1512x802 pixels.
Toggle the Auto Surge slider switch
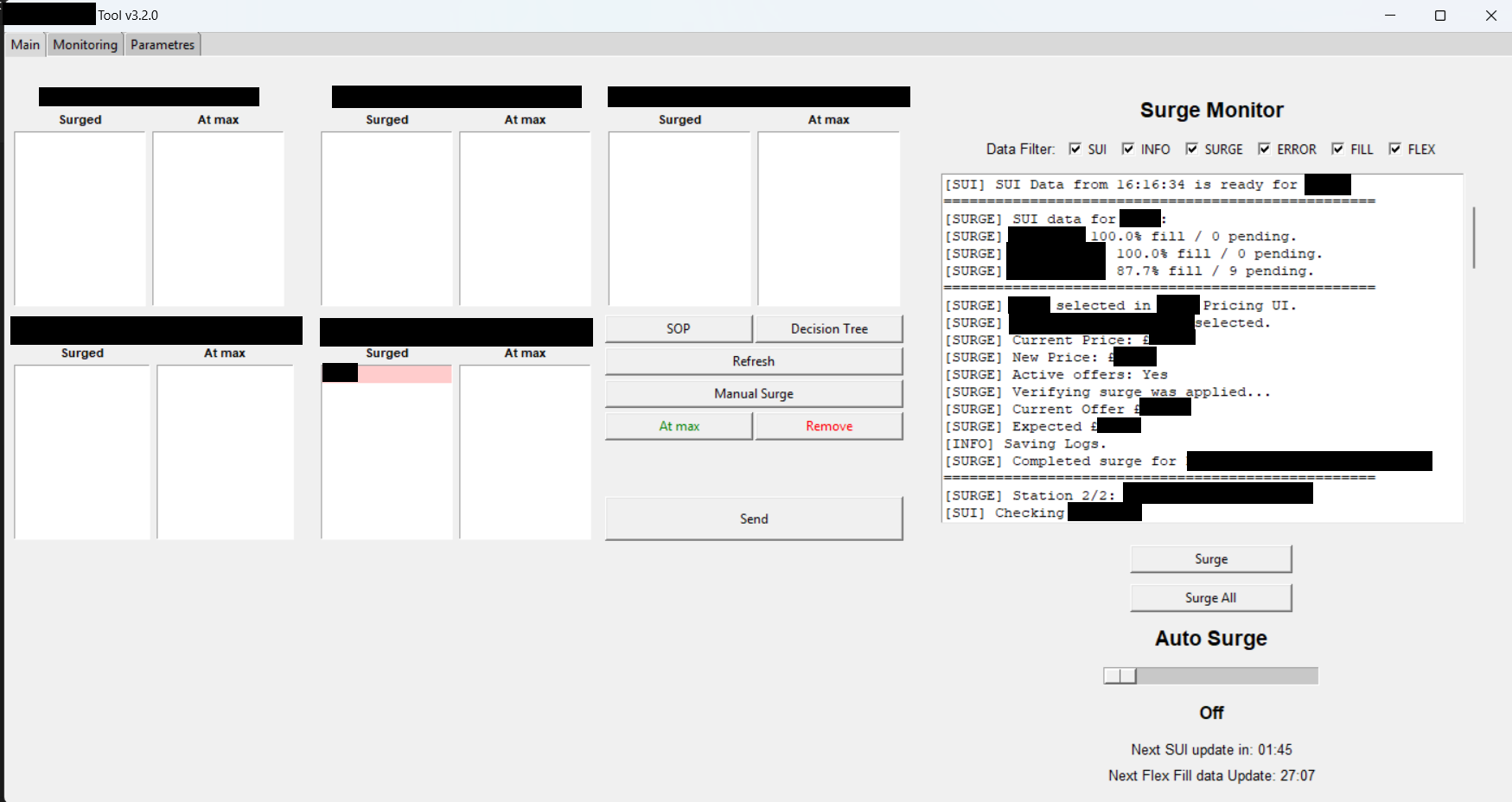pyautogui.click(x=1120, y=676)
